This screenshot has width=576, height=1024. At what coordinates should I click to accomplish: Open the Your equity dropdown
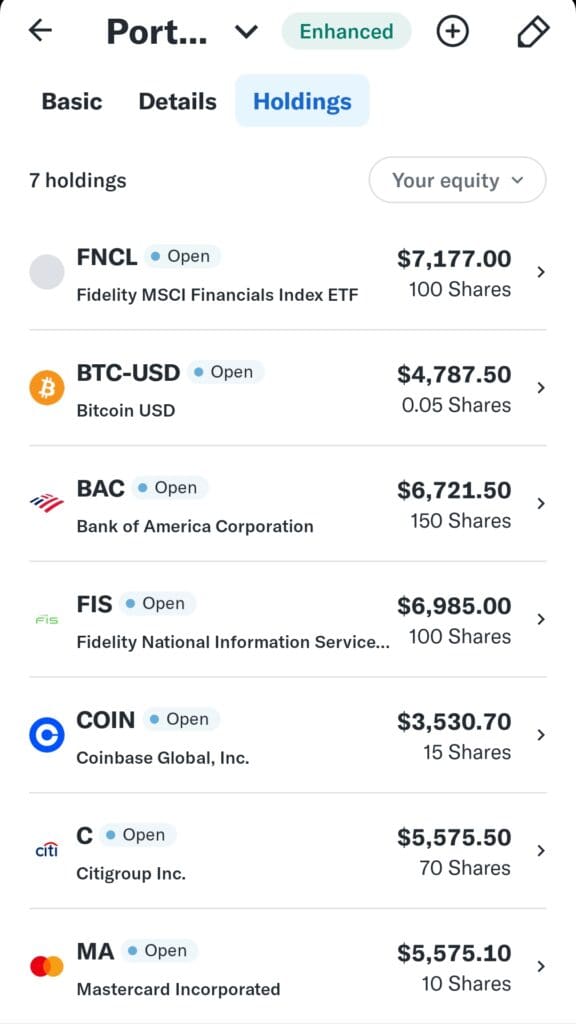[457, 181]
